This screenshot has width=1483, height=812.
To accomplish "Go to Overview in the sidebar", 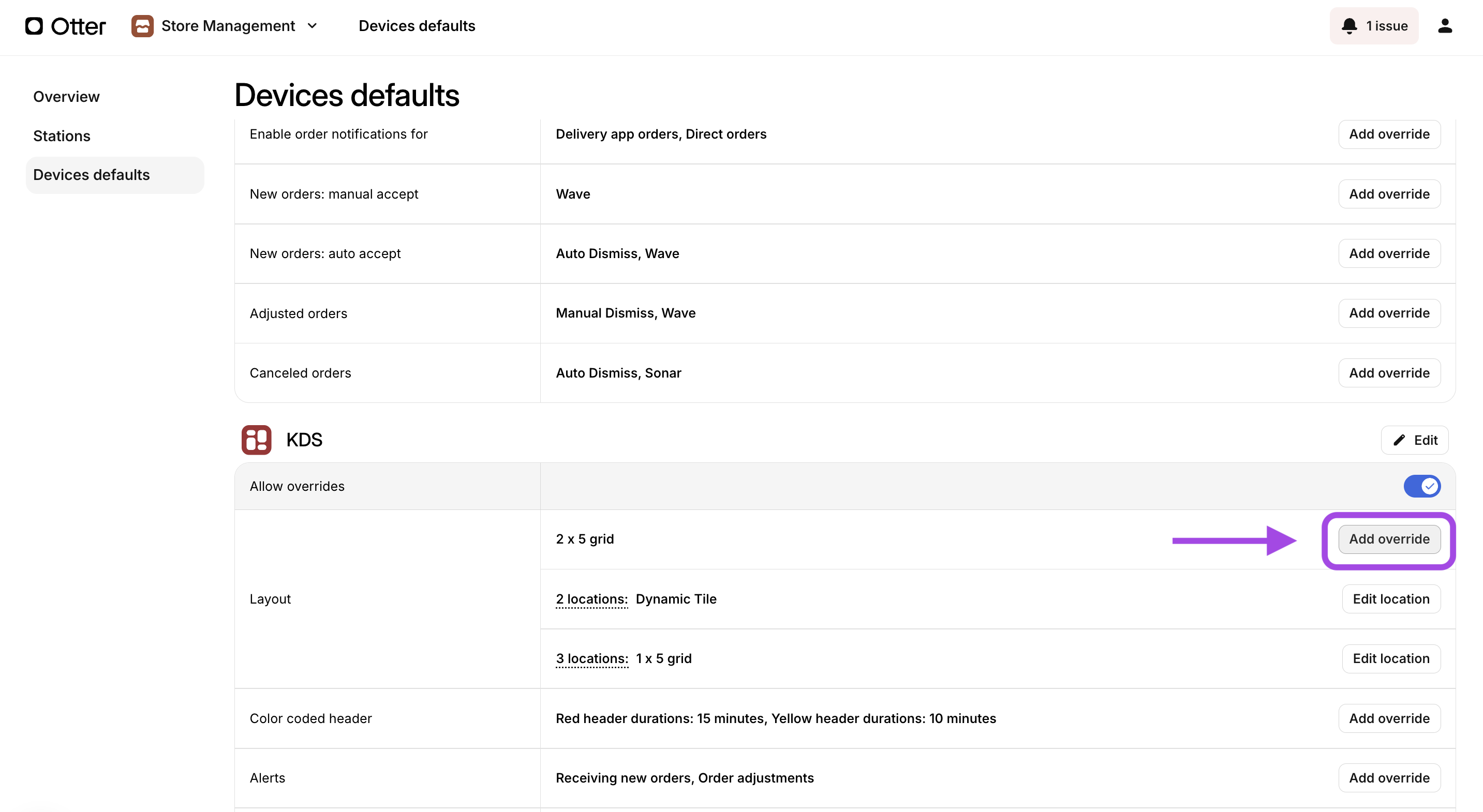I will 66,97.
